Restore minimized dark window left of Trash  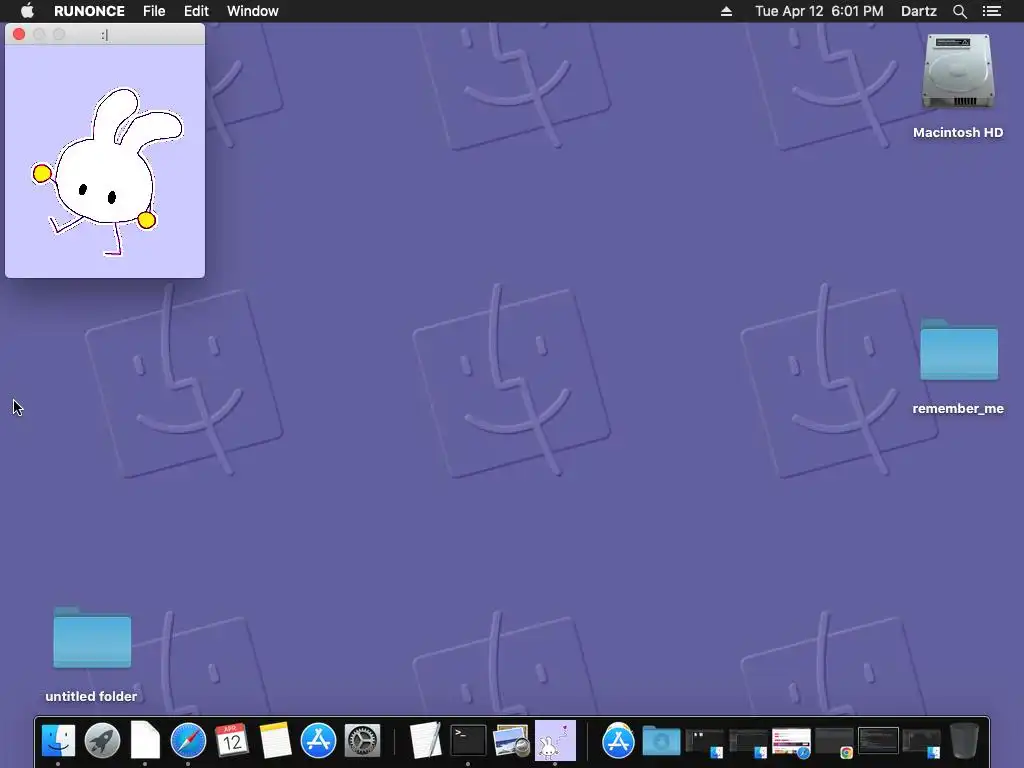921,743
